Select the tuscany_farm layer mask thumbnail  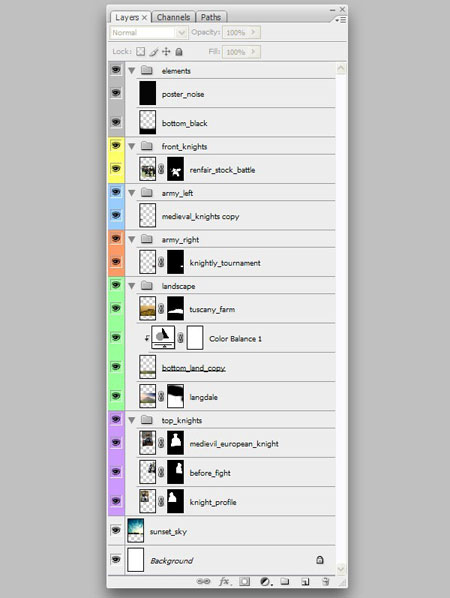(x=175, y=308)
